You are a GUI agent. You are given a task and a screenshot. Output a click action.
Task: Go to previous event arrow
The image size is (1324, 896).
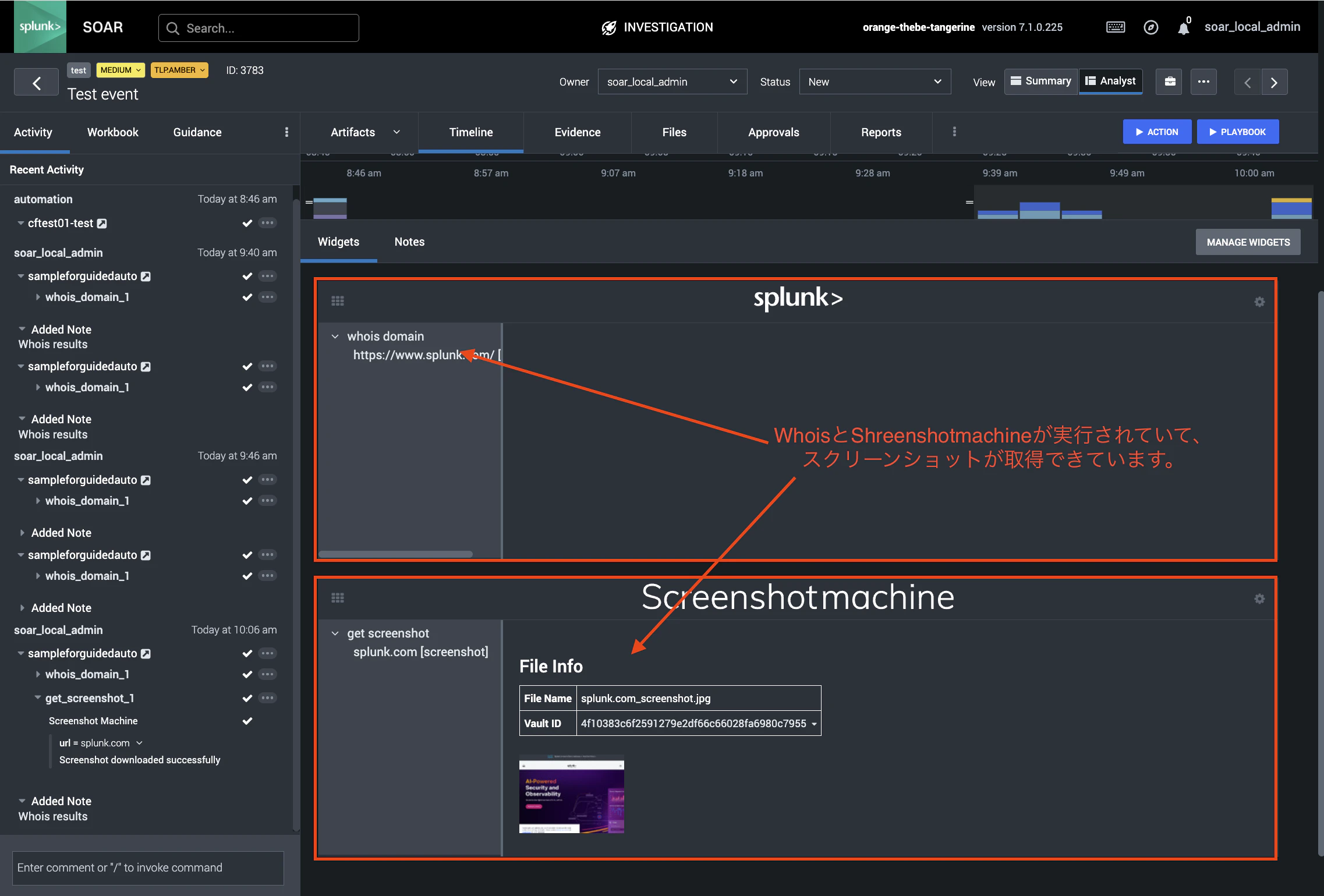[x=1247, y=82]
